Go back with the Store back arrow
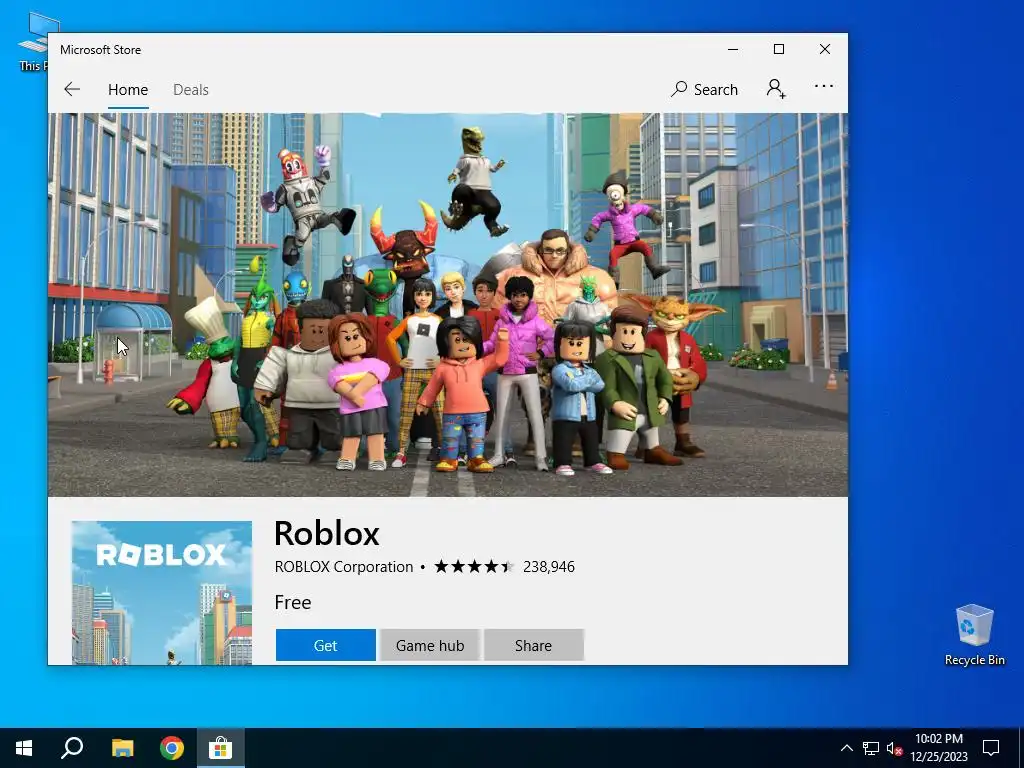1024x768 pixels. pyautogui.click(x=72, y=89)
